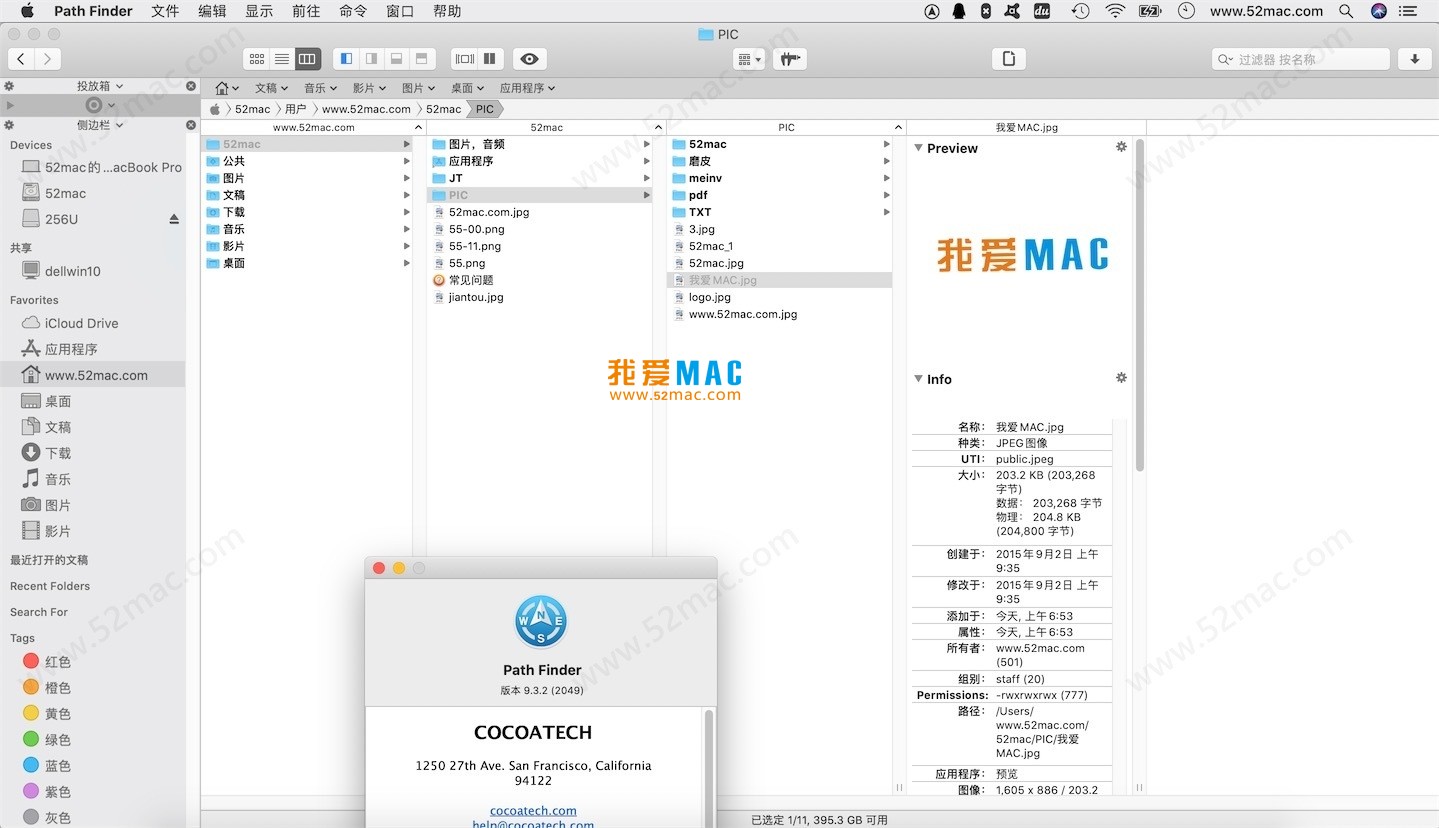
Task: Go back to the previous folder
Action: (x=21, y=59)
